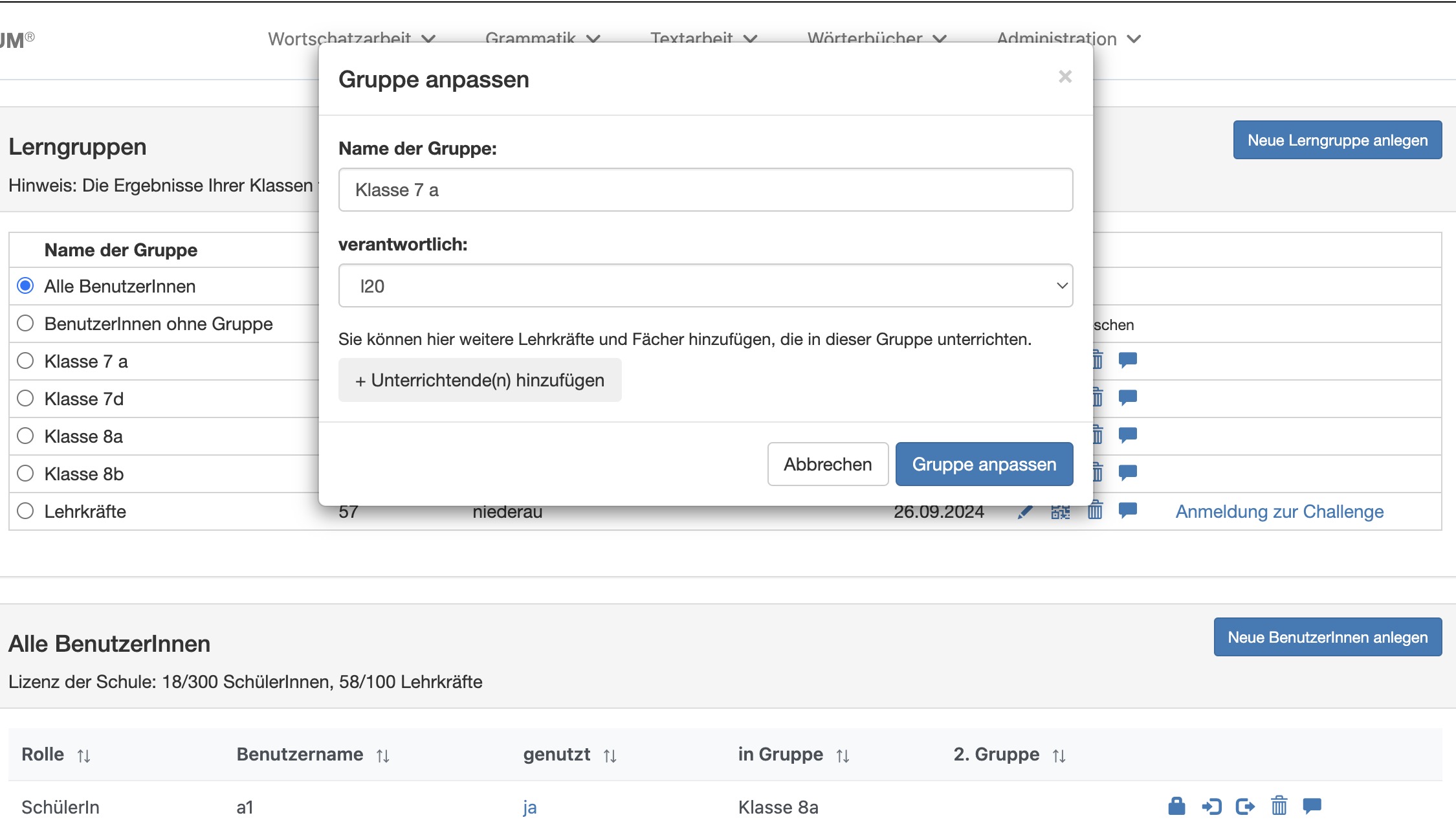This screenshot has height=822, width=1456.
Task: Click message icon in Klasse 7 a row
Action: [1127, 360]
